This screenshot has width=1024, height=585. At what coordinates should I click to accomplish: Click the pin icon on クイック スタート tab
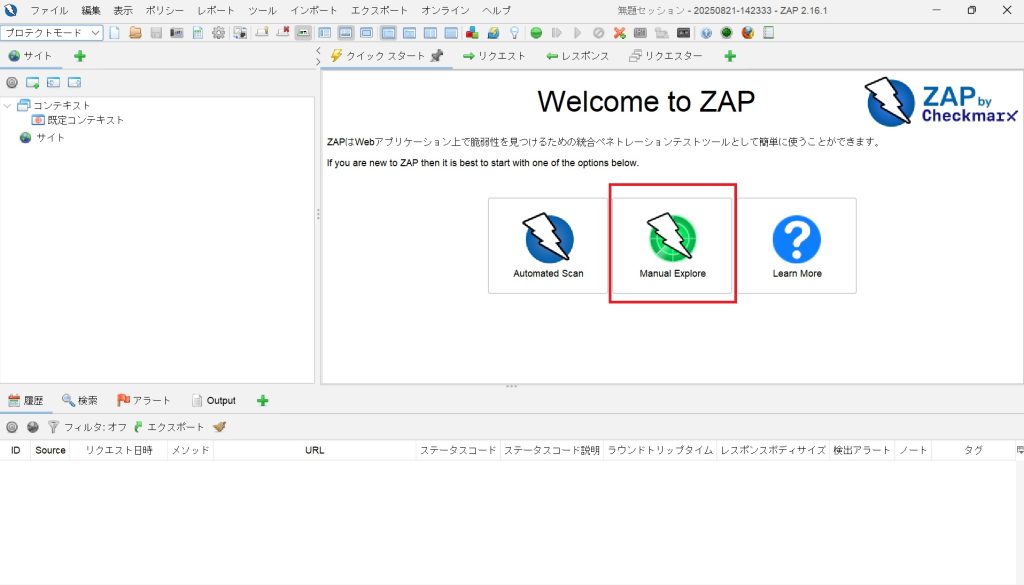(x=437, y=56)
